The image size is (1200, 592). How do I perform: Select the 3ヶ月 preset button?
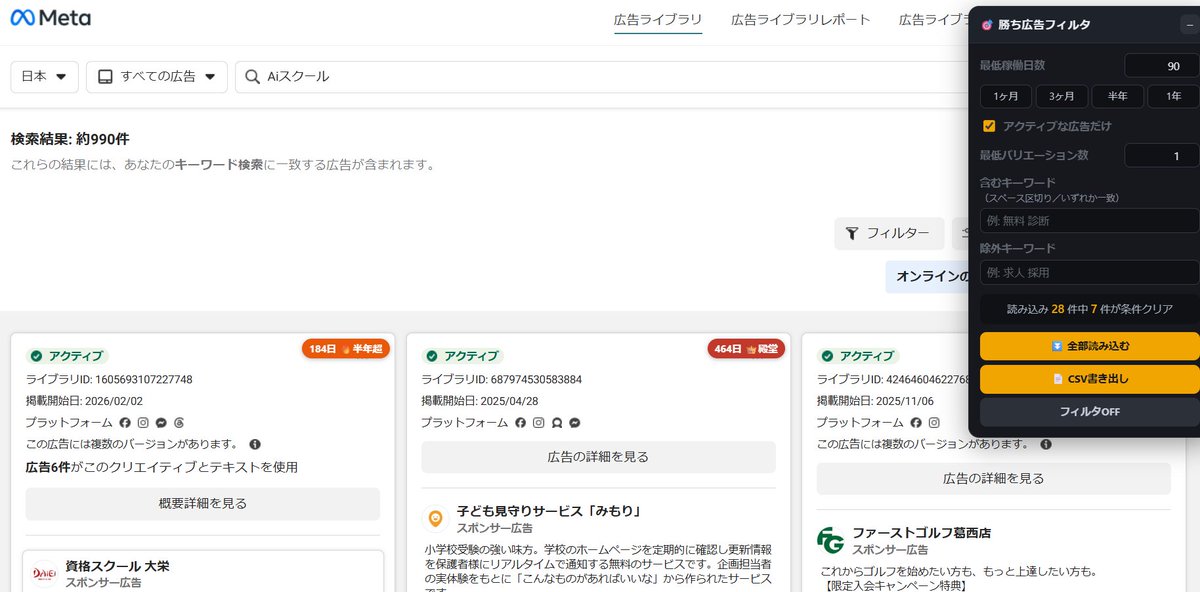(1061, 97)
